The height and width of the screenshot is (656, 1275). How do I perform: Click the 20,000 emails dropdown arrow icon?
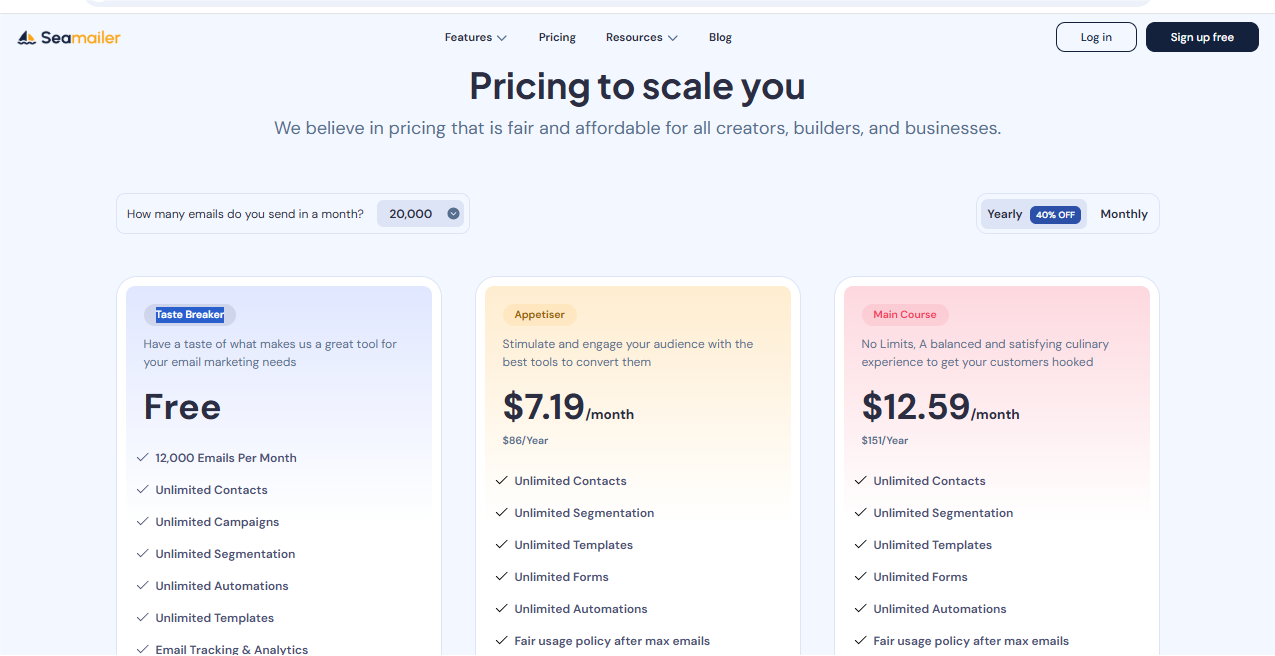453,214
